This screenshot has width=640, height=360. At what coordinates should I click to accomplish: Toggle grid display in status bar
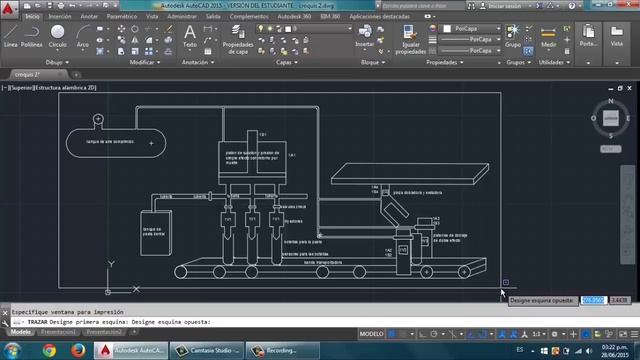(392, 334)
